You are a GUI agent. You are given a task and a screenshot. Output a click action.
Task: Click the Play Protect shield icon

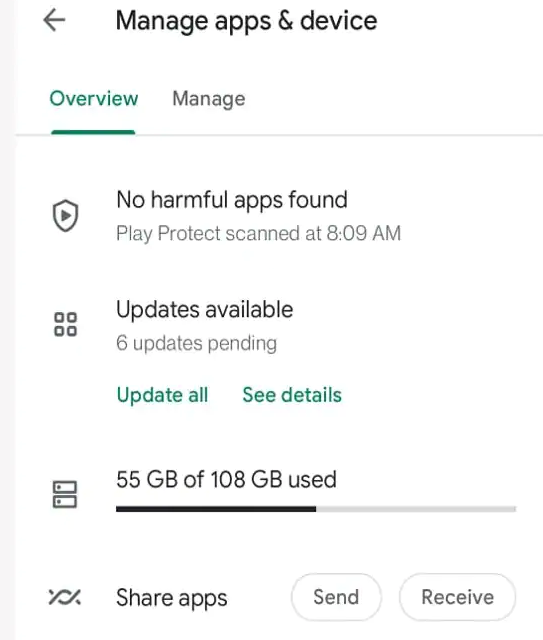(x=65, y=216)
